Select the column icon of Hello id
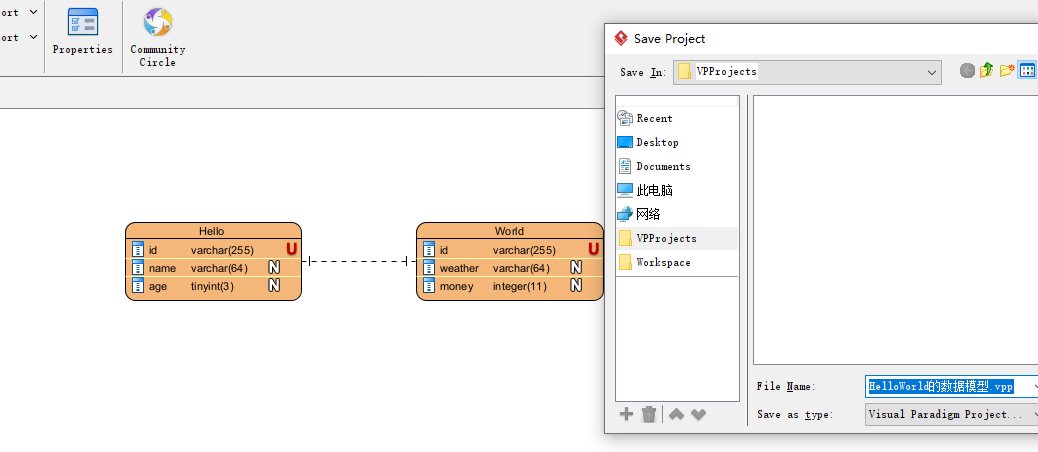This screenshot has height=452, width=1038. [x=138, y=249]
